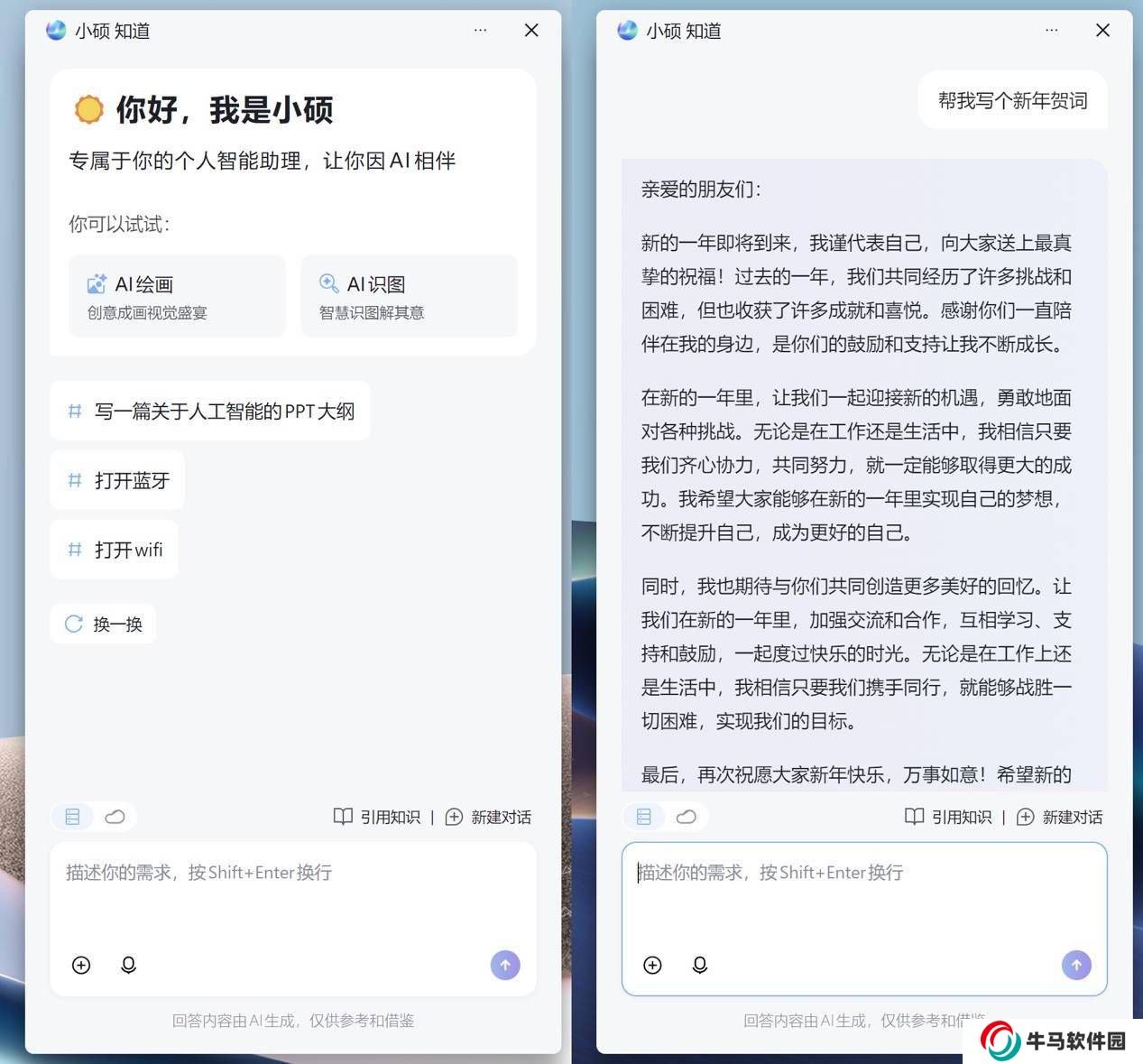Click the purple send arrow in left panel
This screenshot has width=1143, height=1064.
coord(505,965)
